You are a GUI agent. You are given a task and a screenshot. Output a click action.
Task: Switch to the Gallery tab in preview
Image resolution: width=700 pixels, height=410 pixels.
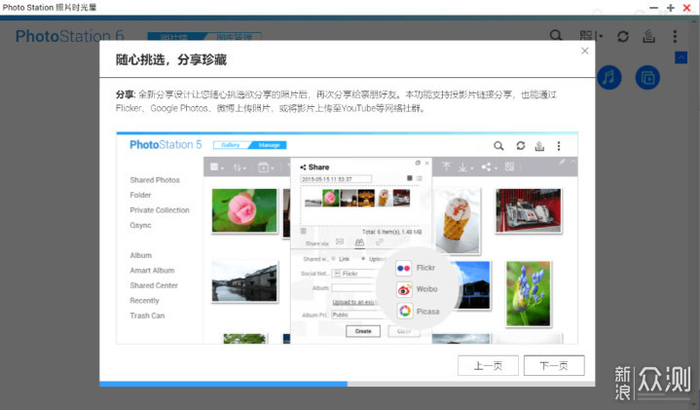230,145
